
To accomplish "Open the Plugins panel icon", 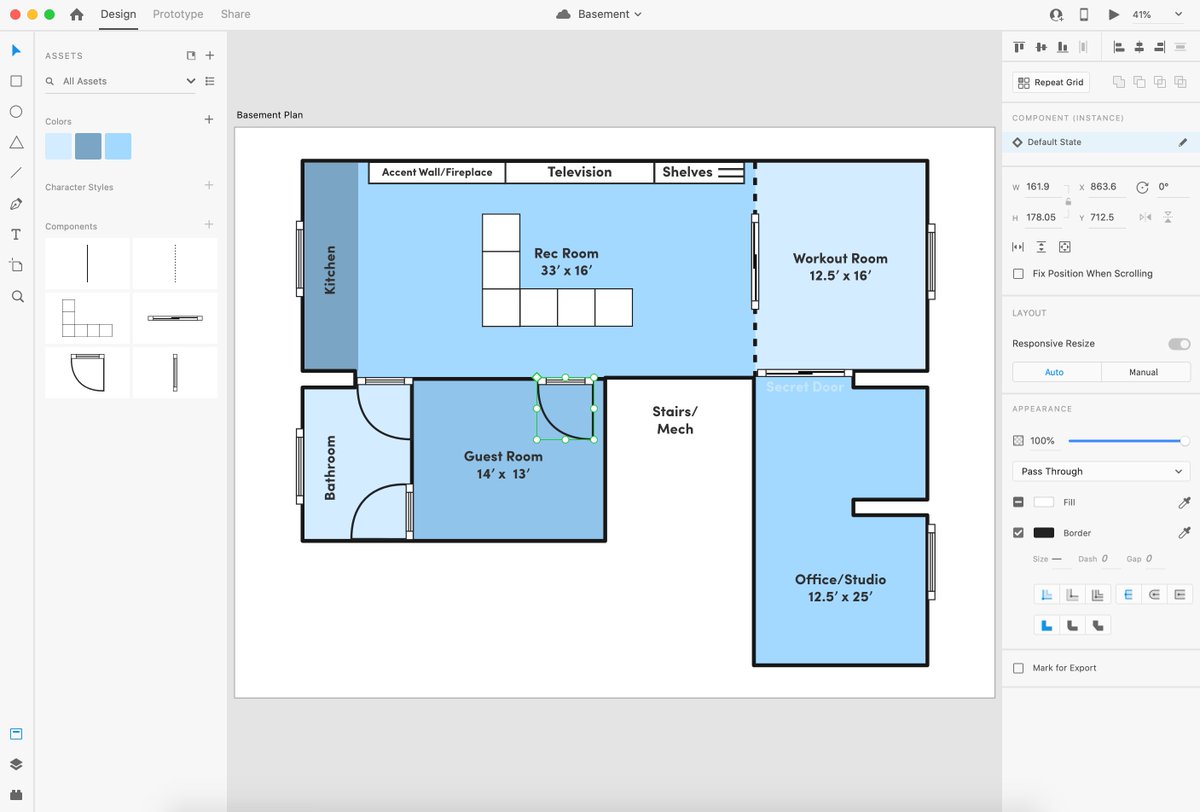I will [16, 794].
